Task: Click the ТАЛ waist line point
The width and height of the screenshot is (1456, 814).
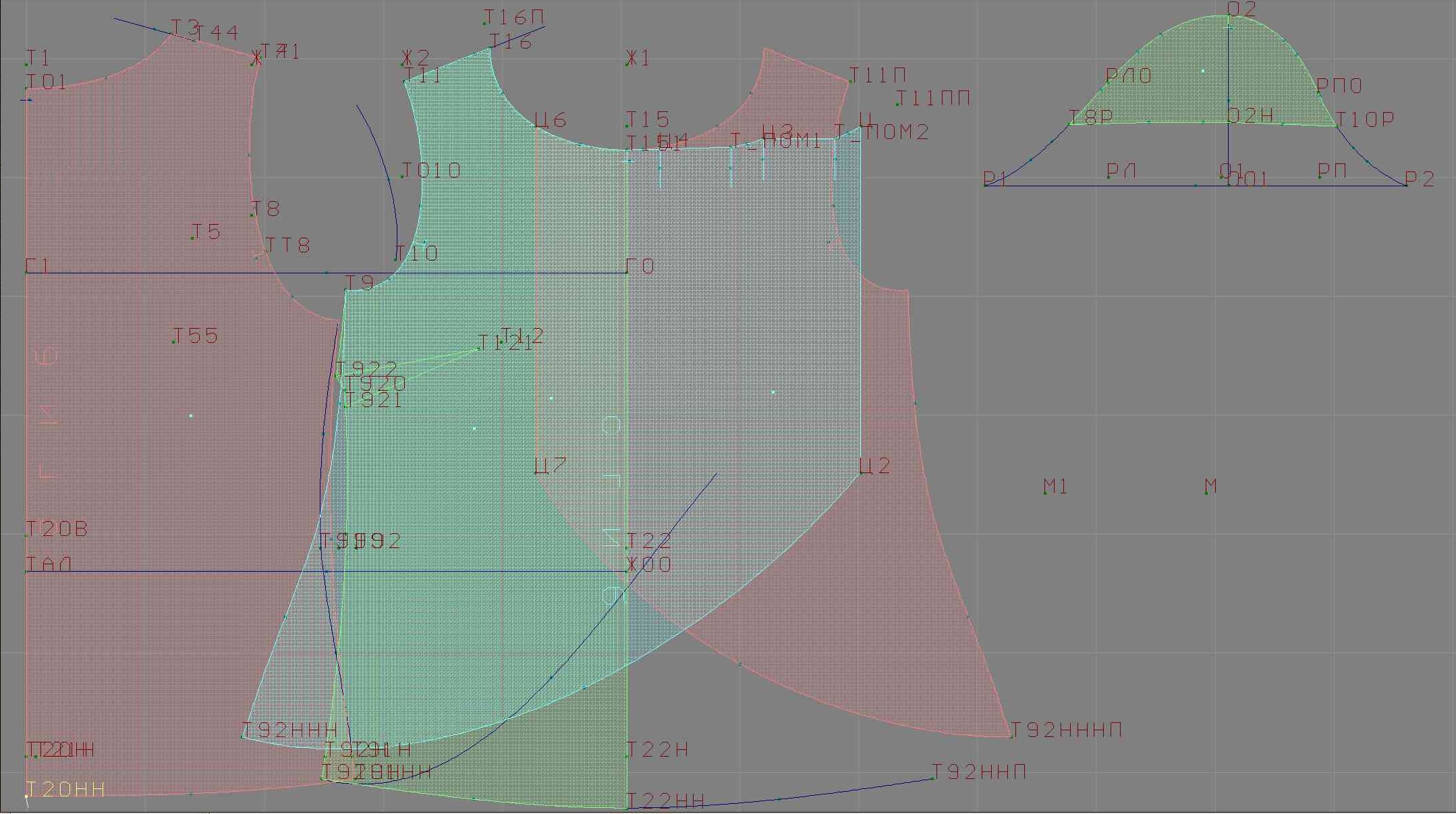Action: (x=27, y=571)
